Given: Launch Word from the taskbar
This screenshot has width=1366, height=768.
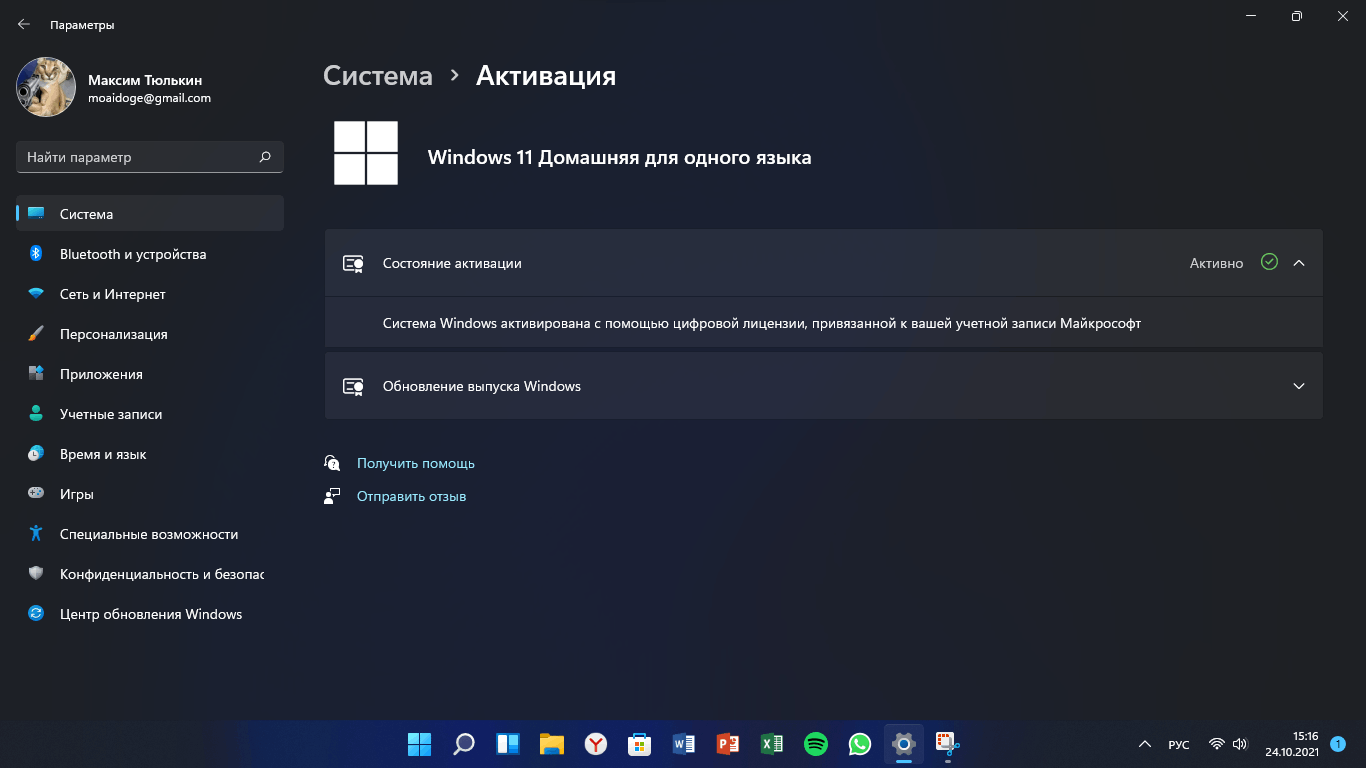Looking at the screenshot, I should click(684, 744).
